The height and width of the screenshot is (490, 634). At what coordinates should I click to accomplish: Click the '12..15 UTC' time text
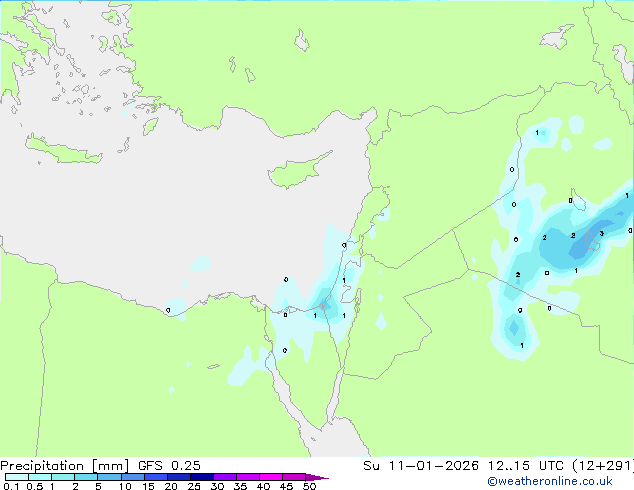tap(525, 466)
